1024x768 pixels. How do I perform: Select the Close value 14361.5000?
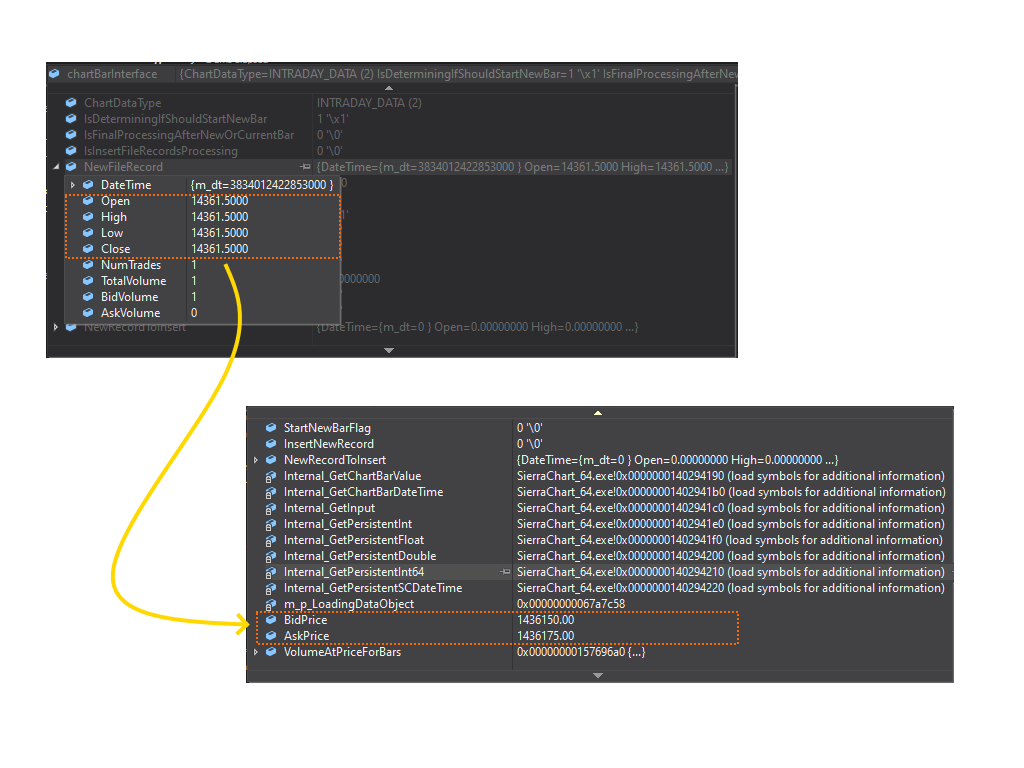[x=219, y=249]
